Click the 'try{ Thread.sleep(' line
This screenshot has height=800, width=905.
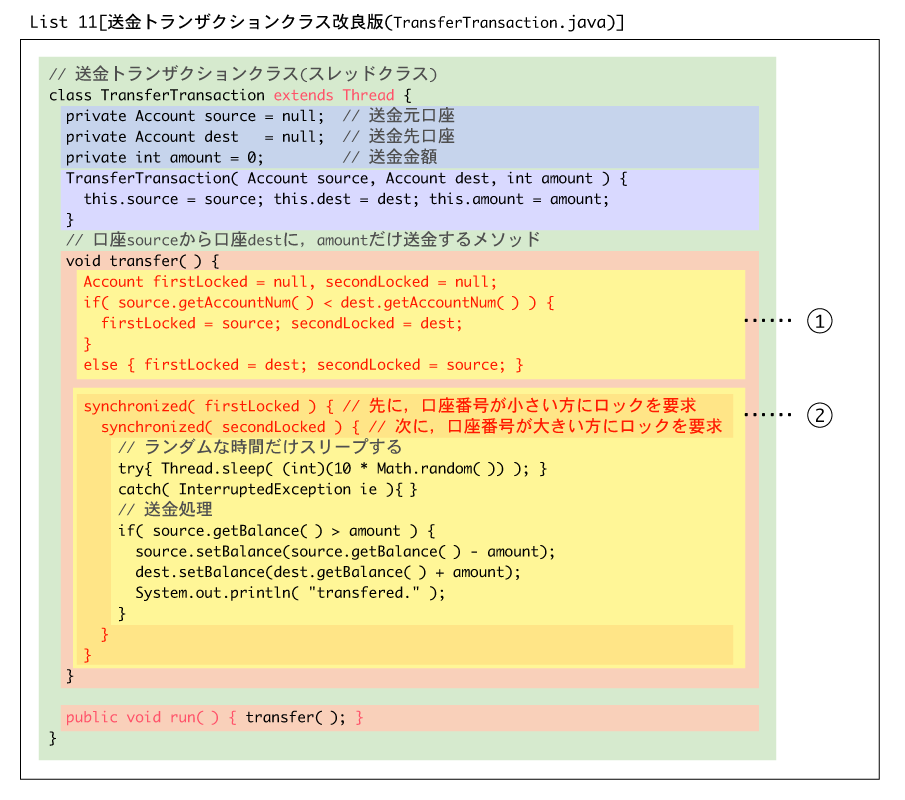332,468
